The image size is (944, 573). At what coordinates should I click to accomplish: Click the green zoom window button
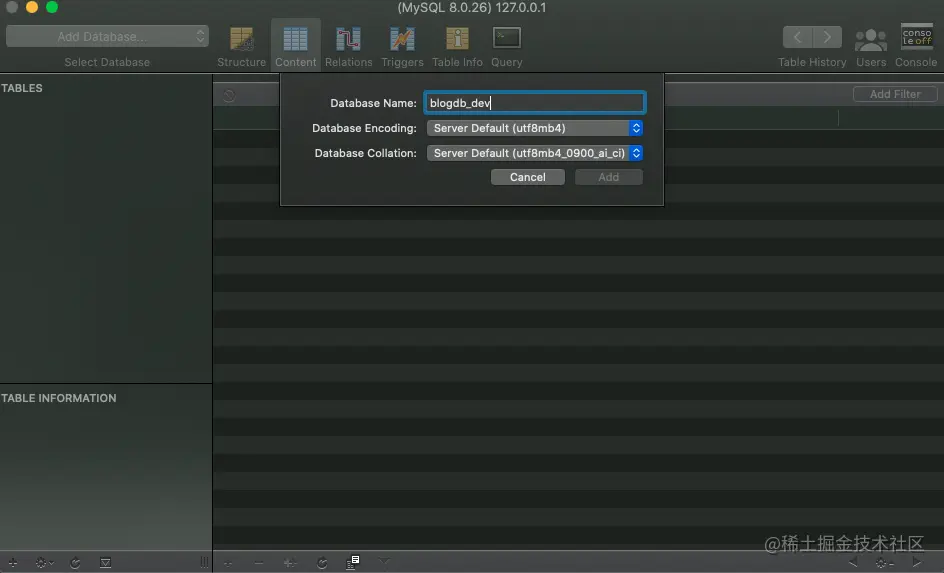coord(52,7)
